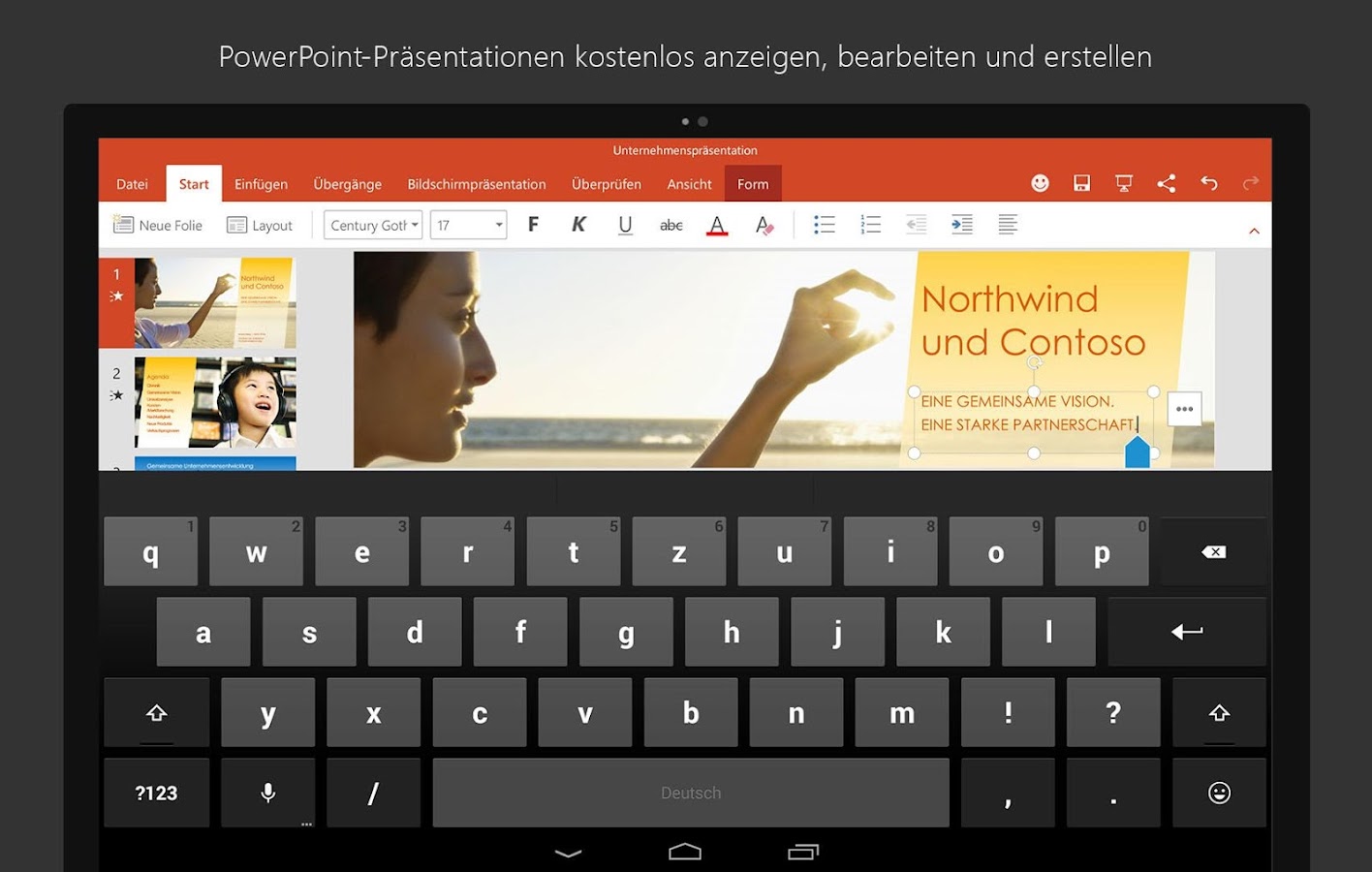
Task: Send feedback via the smiley icon
Action: (x=1040, y=182)
